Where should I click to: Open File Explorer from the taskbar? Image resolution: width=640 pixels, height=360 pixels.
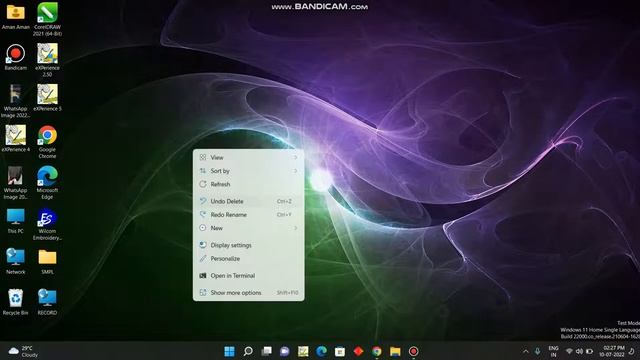[x=395, y=351]
